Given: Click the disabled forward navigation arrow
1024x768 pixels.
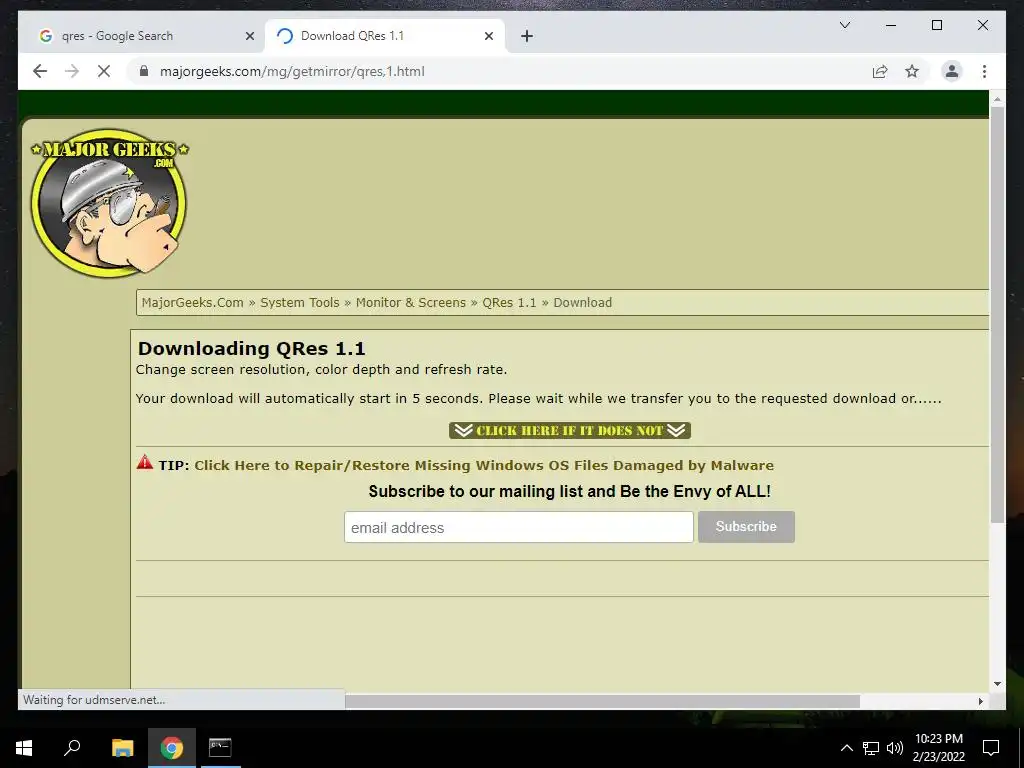Looking at the screenshot, I should tap(72, 71).
